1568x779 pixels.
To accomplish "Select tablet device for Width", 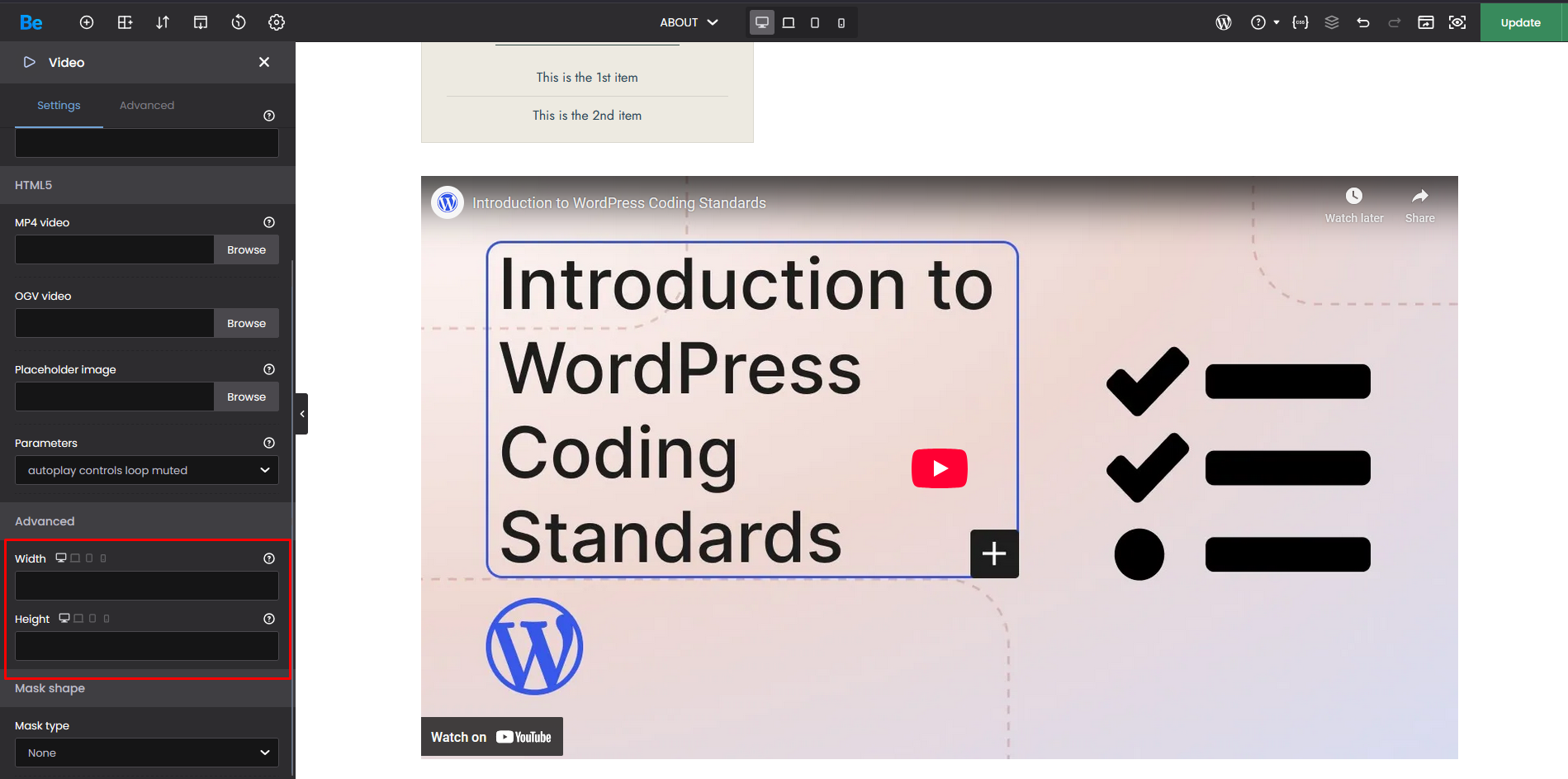I will (x=89, y=558).
